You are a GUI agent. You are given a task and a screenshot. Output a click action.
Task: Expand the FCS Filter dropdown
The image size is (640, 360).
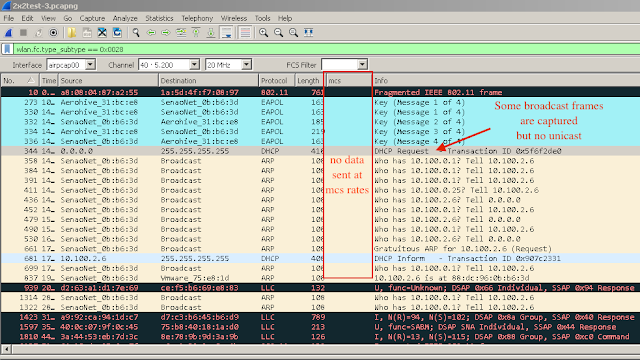click(362, 64)
